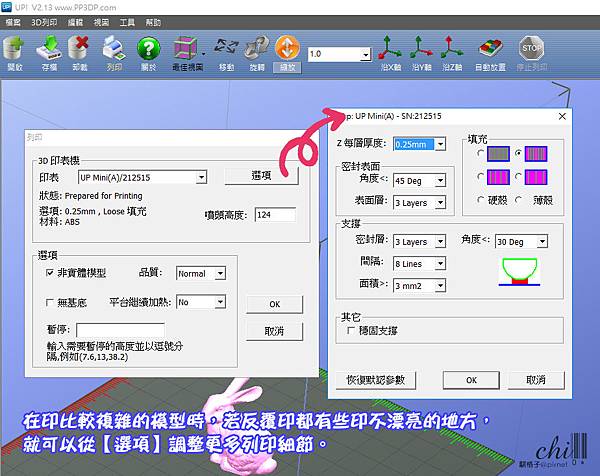The height and width of the screenshot is (476, 600).
Task: Enable the 穩固支撐 checkbox
Action: (x=351, y=330)
